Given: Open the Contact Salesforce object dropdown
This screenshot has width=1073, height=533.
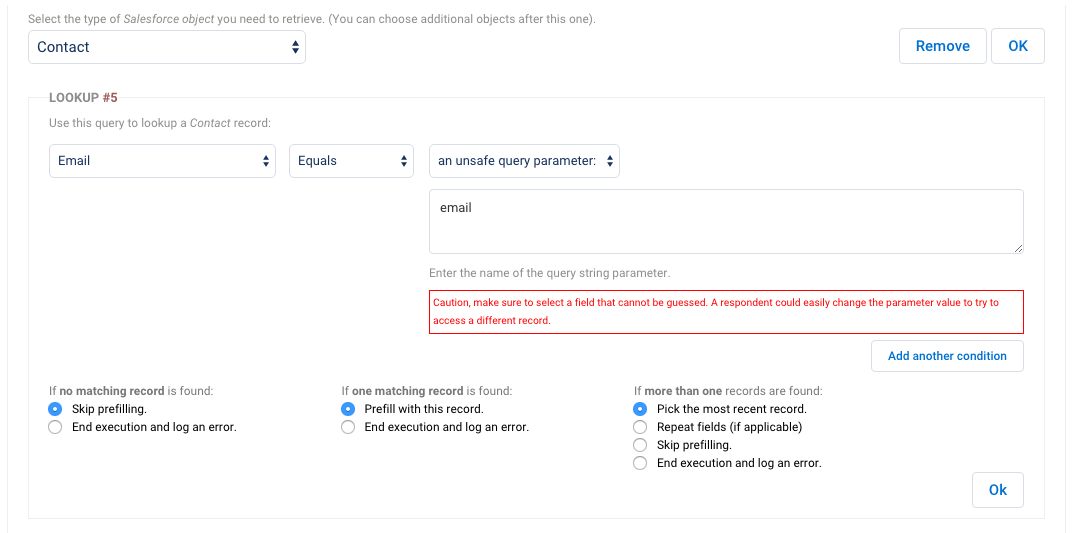Looking at the screenshot, I should tap(167, 47).
